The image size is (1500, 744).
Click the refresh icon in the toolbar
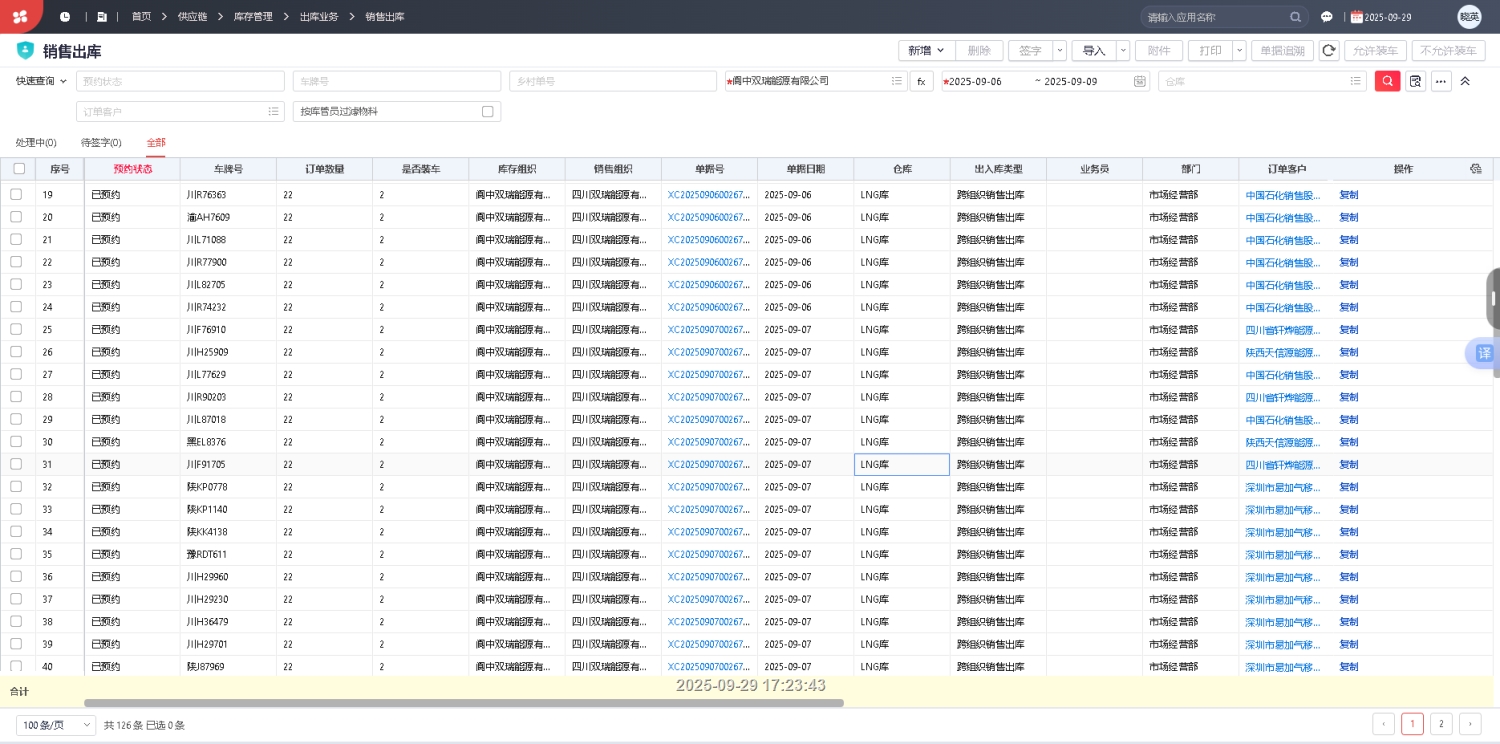point(1328,50)
